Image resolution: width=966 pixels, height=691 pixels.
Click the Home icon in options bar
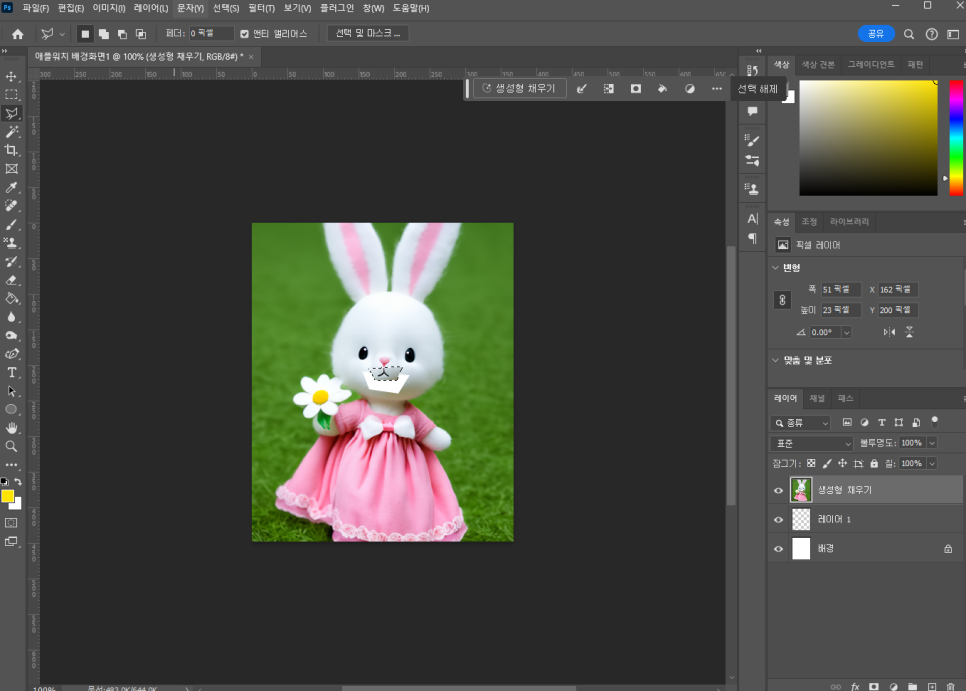[17, 34]
